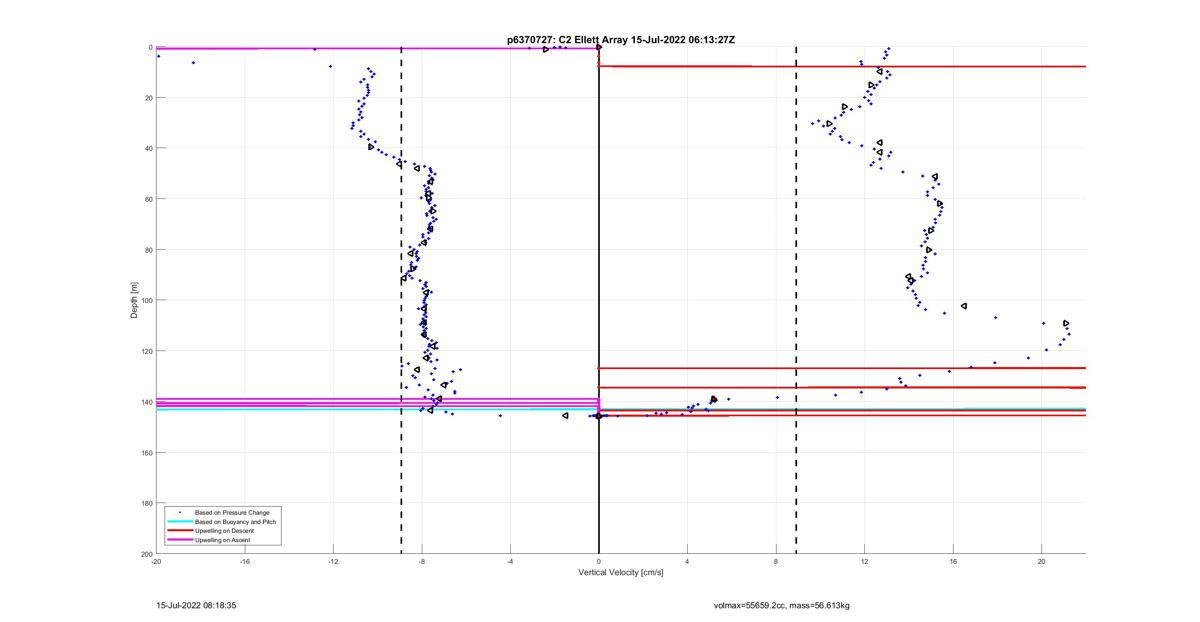Click the velocity axis tick label '8'
This screenshot has width=1200, height=622.
pos(776,561)
